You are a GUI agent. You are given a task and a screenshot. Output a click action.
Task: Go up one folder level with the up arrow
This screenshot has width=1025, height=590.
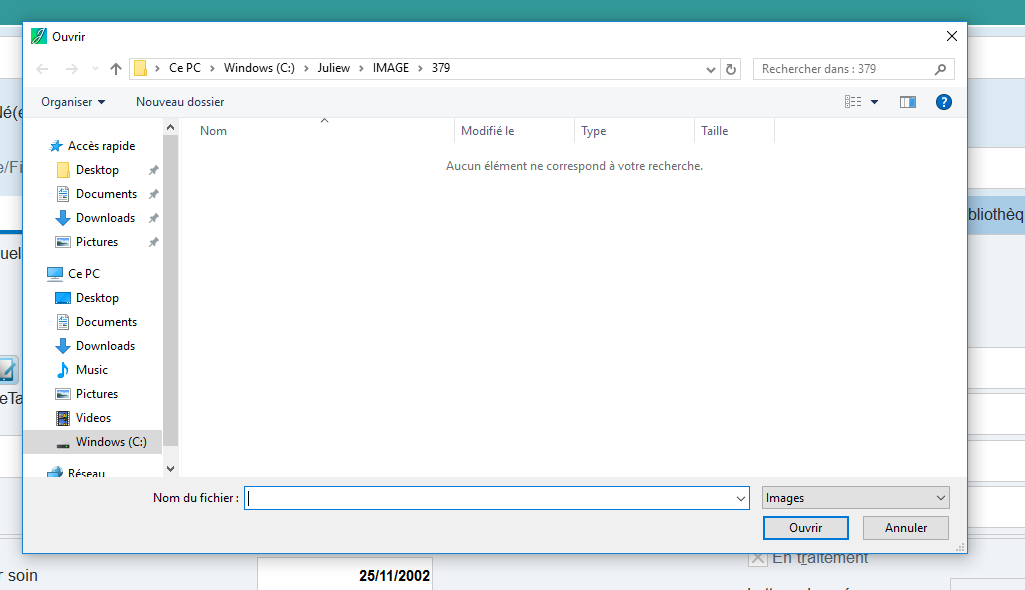[116, 69]
